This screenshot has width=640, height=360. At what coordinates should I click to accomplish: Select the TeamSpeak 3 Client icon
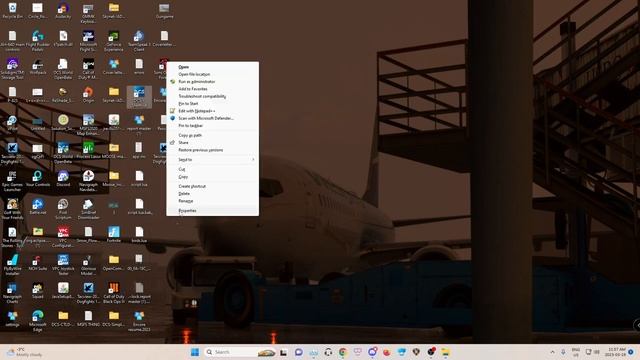(139, 41)
